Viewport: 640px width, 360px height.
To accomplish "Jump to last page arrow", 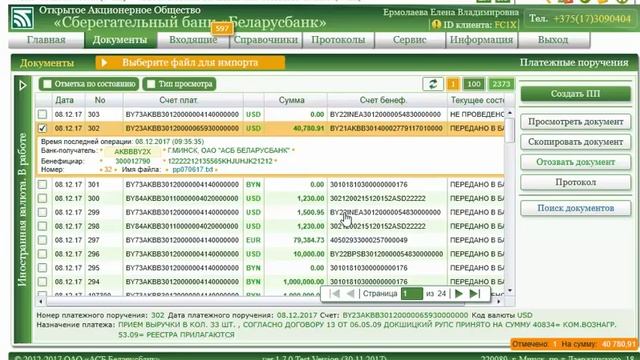I will (x=474, y=293).
